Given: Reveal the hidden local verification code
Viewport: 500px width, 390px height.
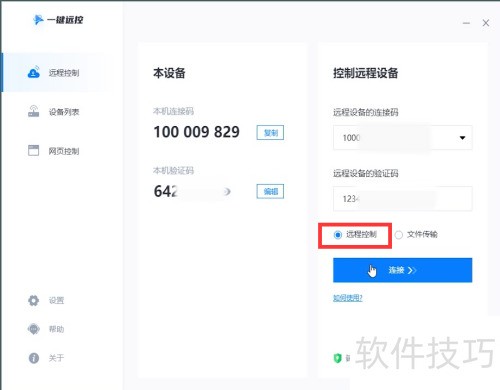Looking at the screenshot, I should point(227,191).
